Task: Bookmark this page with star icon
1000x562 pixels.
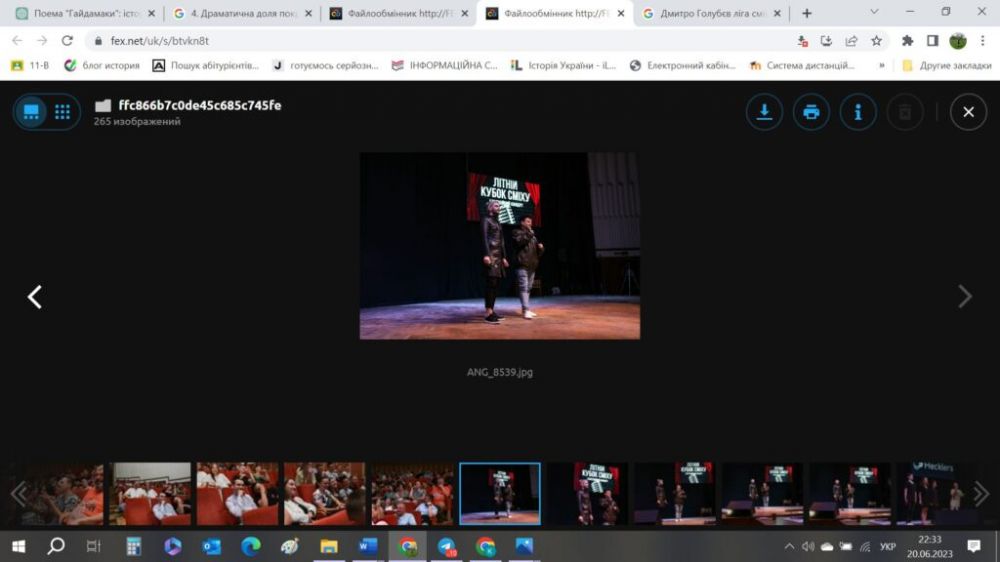Action: pos(876,41)
